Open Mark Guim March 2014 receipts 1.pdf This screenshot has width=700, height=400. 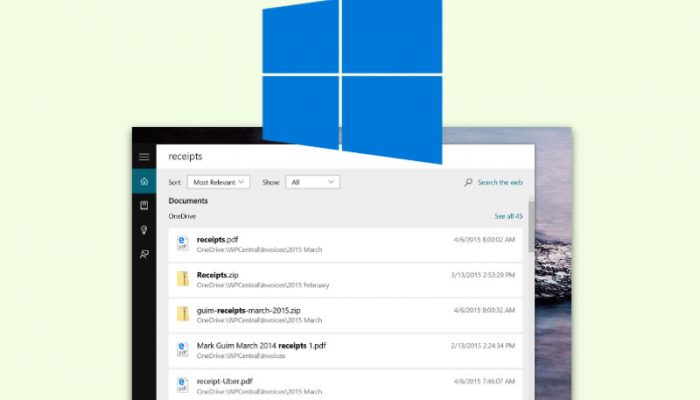point(261,346)
